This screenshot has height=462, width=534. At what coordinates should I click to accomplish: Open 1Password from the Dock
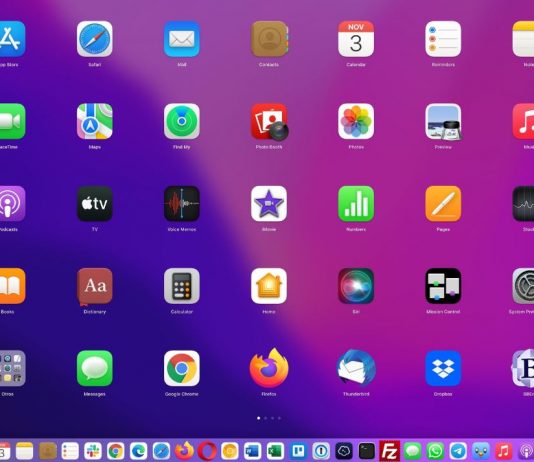321,451
